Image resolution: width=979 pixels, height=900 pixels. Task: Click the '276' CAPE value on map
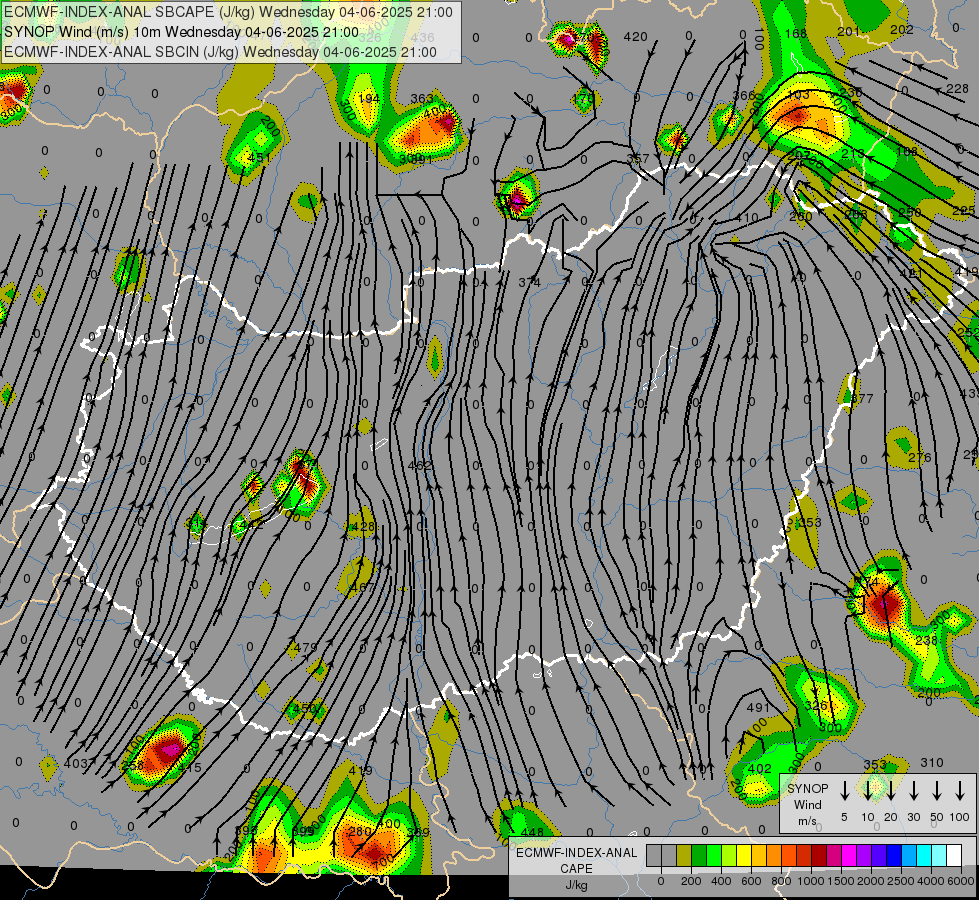[920, 458]
